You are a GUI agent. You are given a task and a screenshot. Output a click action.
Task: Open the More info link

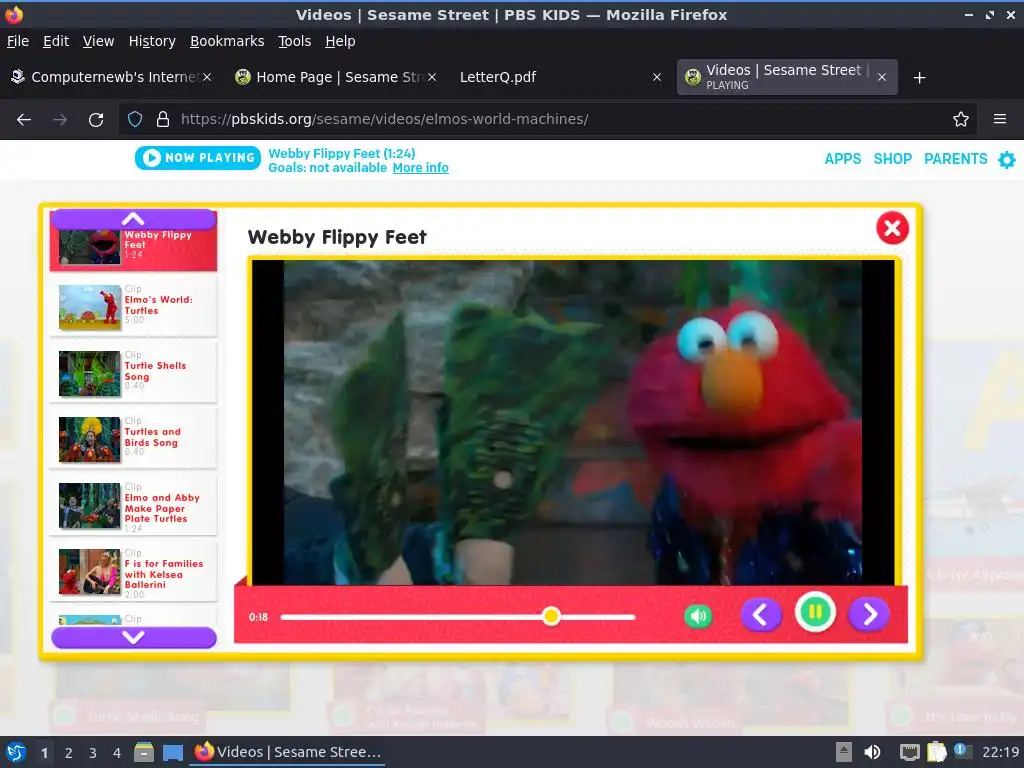[x=420, y=168]
